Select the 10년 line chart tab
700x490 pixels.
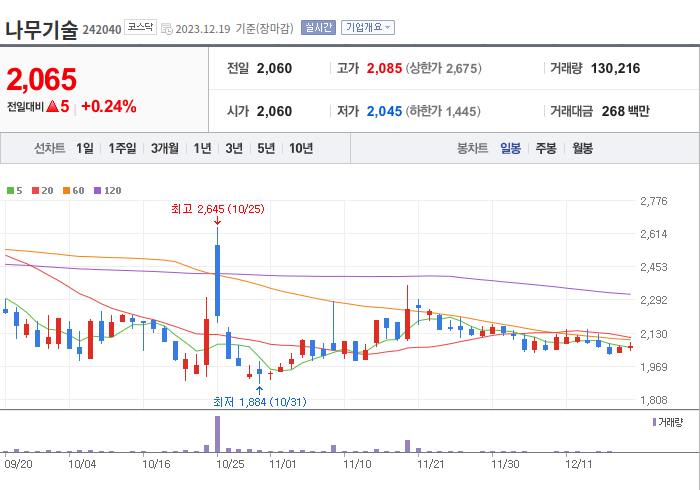coord(301,148)
